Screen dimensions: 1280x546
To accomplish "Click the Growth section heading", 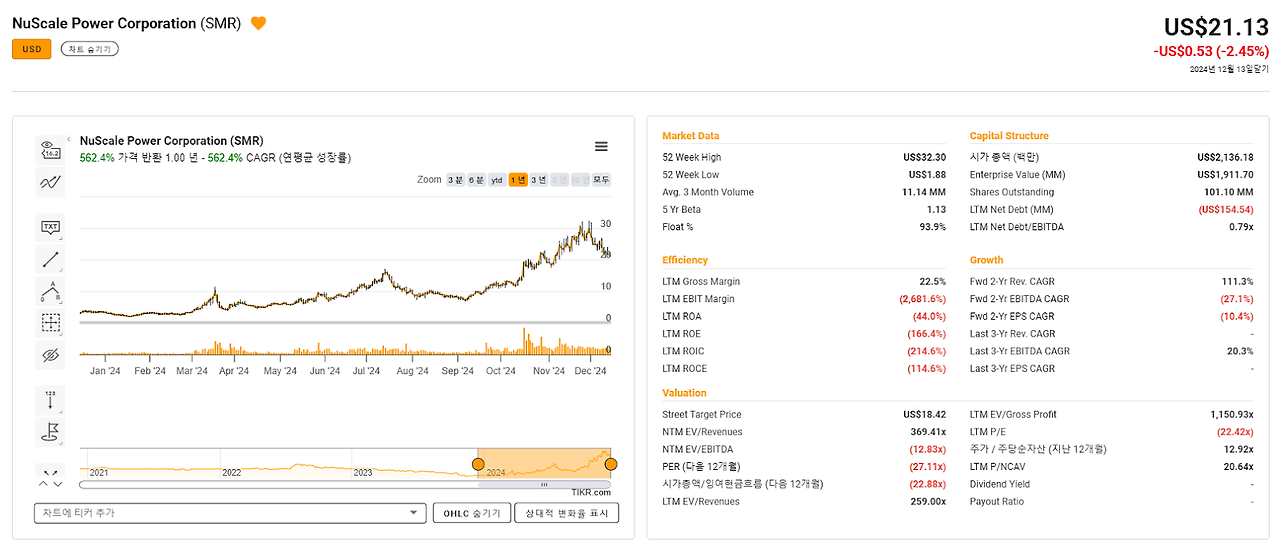I will tap(986, 260).
